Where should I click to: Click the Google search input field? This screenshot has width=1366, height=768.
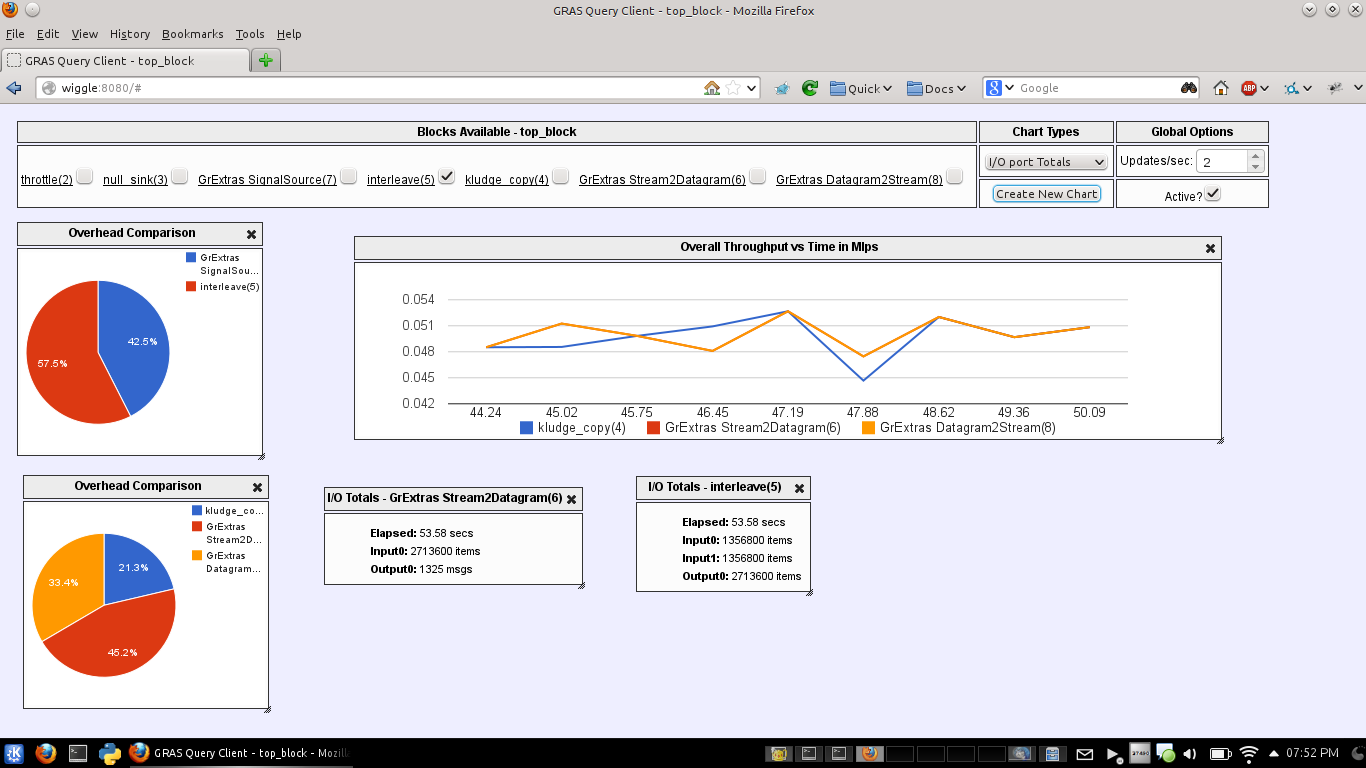coord(1098,88)
